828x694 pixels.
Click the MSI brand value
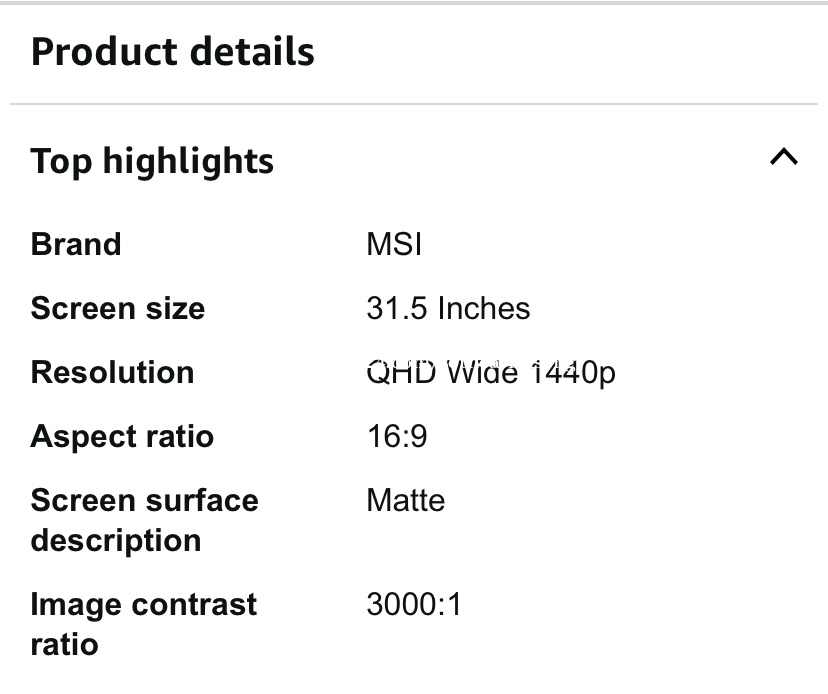coord(394,244)
